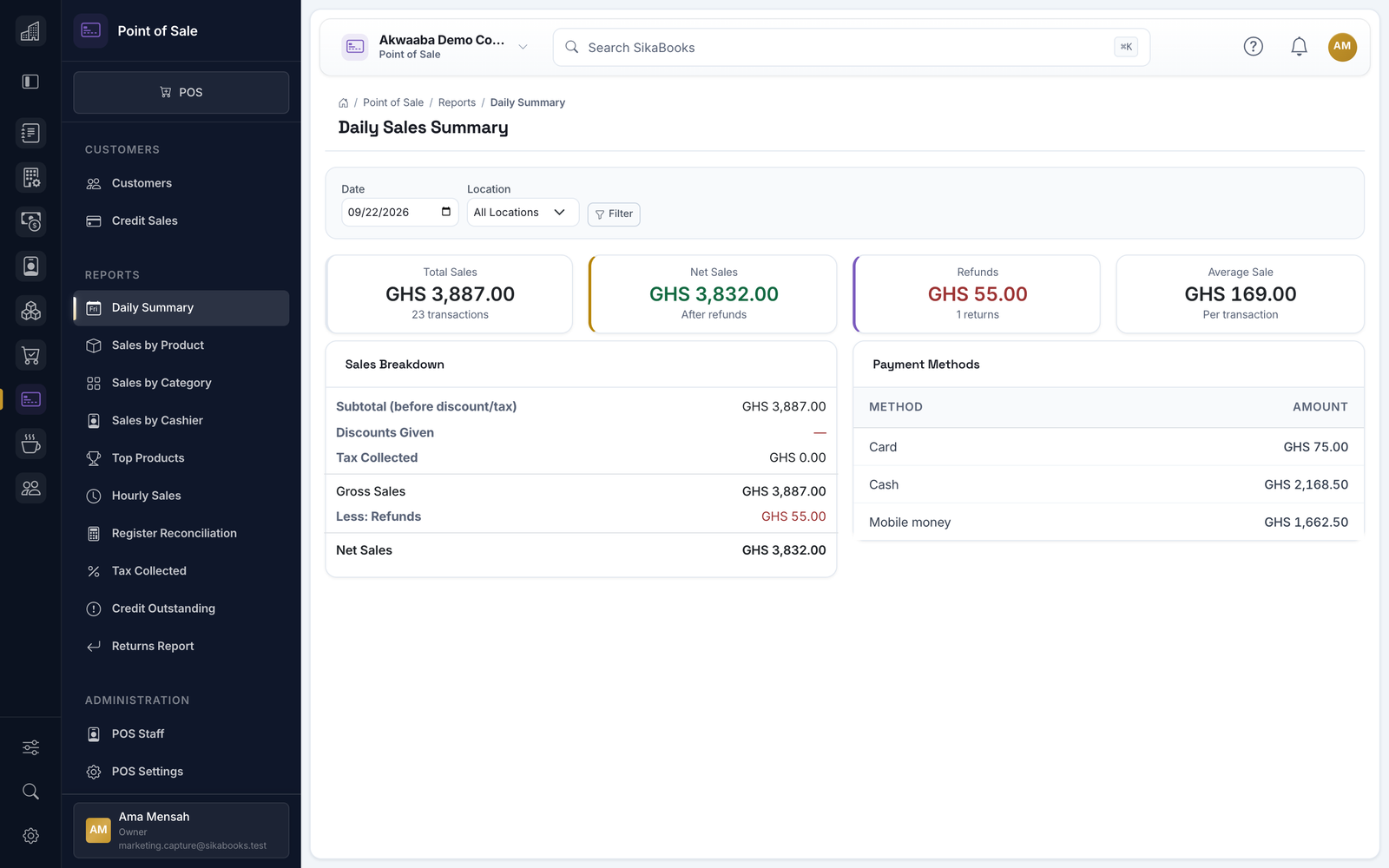This screenshot has height=868, width=1389.
Task: Open the coffee cup restaurant icon
Action: pos(30,444)
